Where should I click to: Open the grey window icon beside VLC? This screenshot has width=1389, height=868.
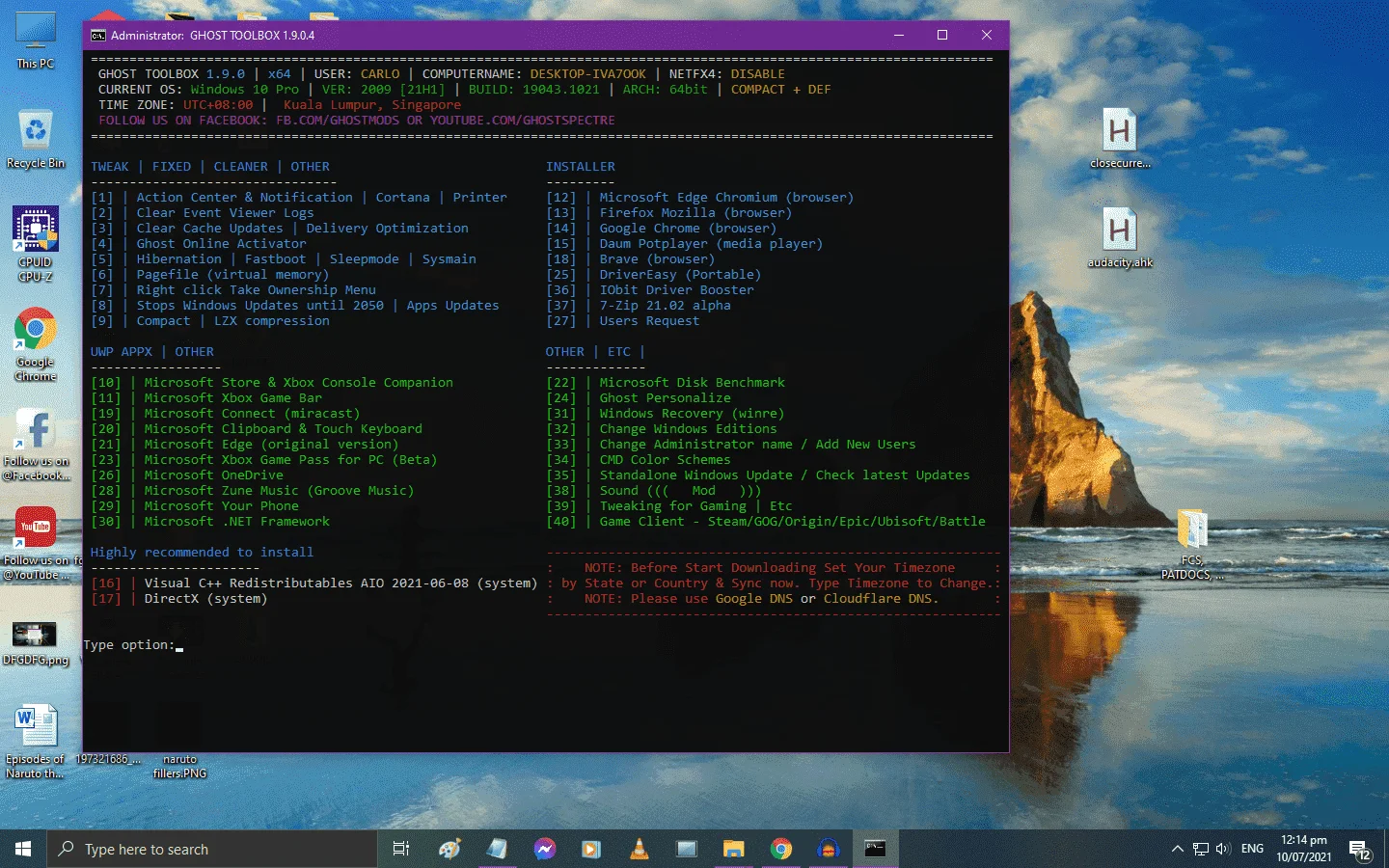click(x=686, y=849)
